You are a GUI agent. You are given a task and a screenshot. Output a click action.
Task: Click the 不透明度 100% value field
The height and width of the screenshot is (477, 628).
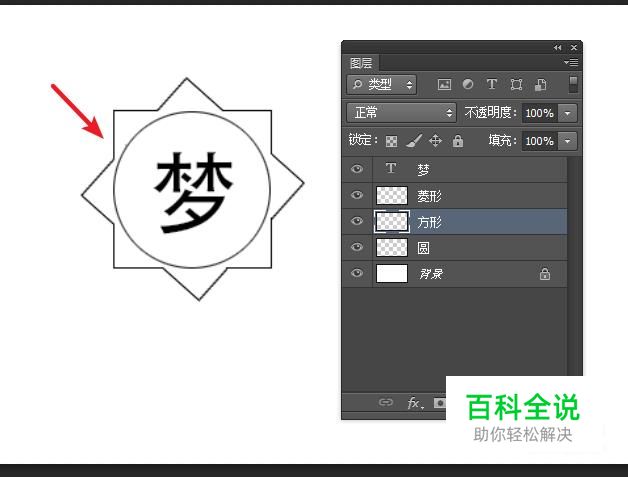tap(539, 113)
